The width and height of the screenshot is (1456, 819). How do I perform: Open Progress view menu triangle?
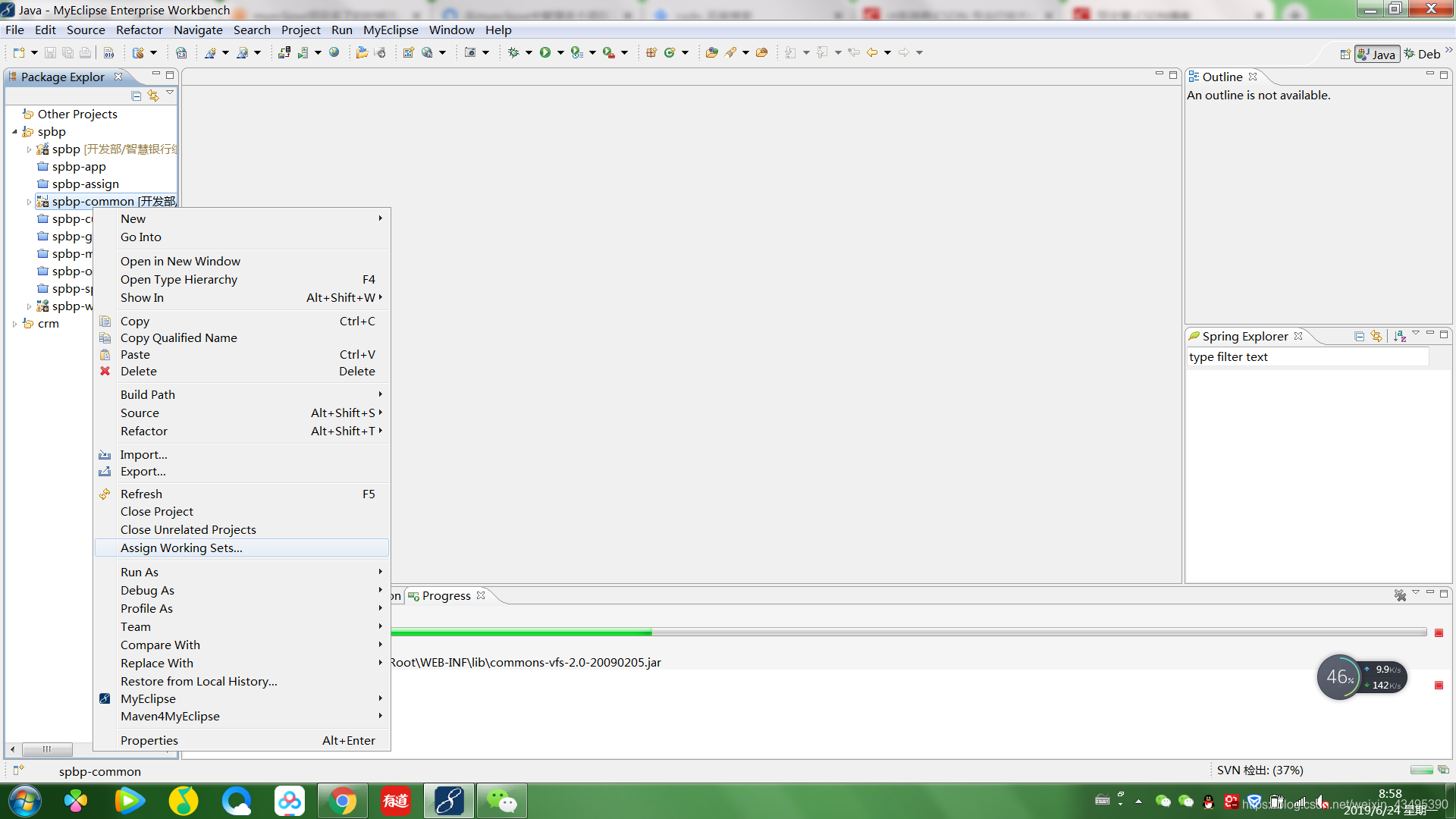point(1416,593)
